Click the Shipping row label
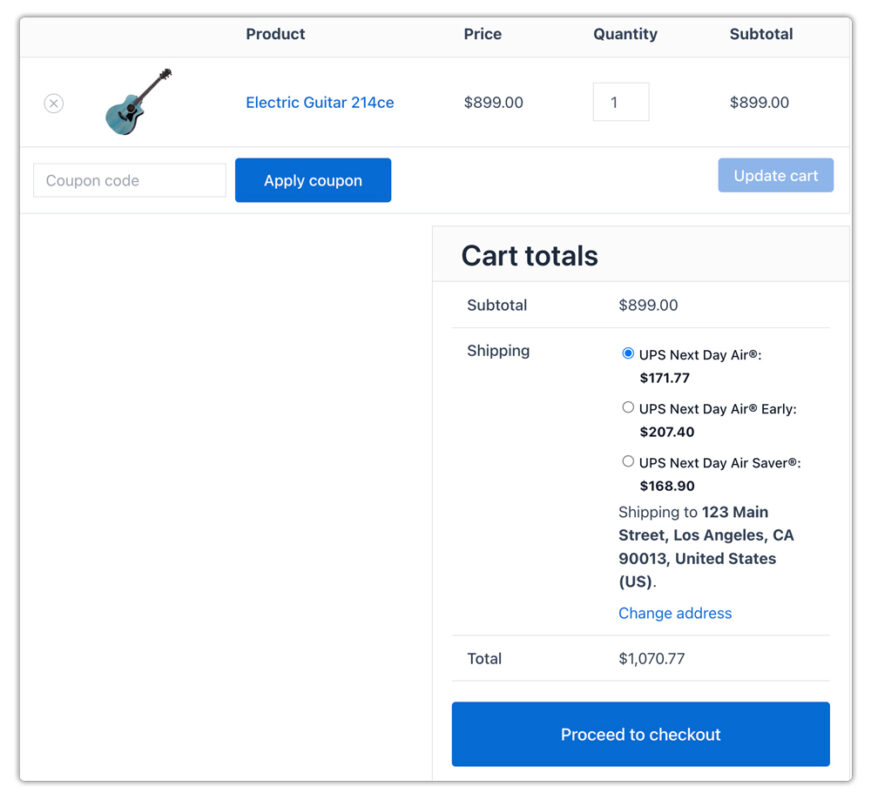The height and width of the screenshot is (800, 871). tap(498, 351)
